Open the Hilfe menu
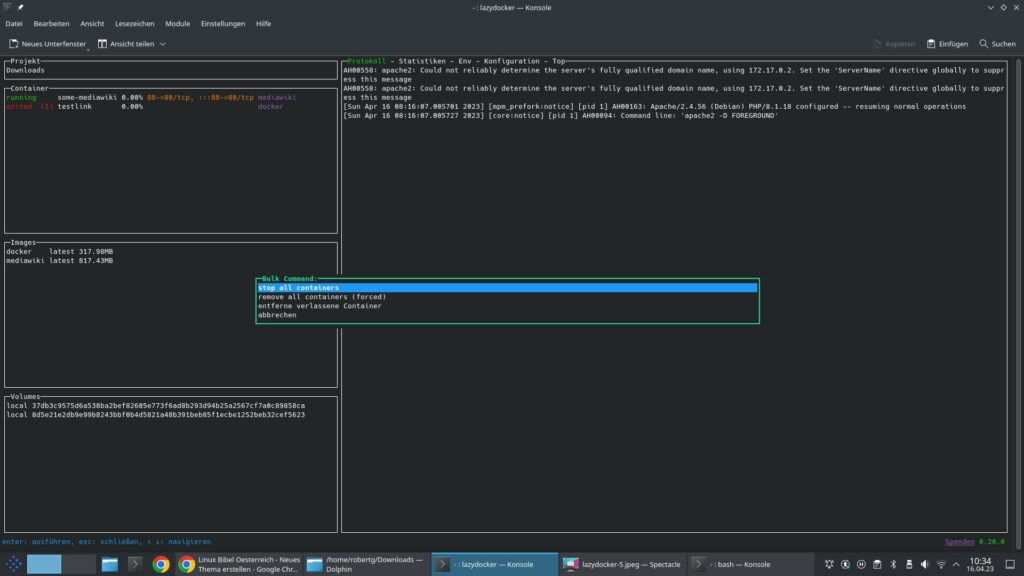 point(263,24)
